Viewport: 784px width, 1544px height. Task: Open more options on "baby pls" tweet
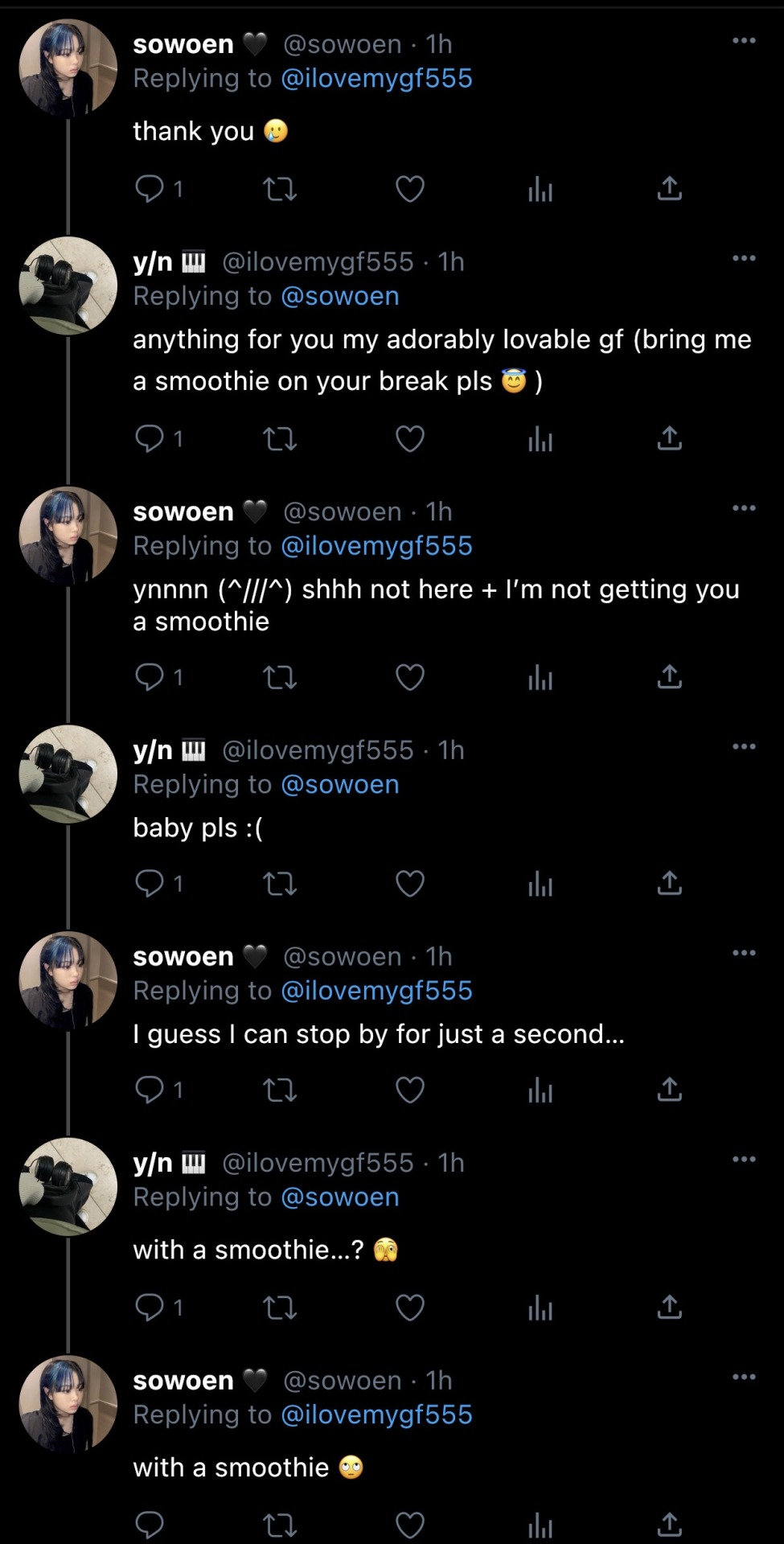click(x=744, y=746)
